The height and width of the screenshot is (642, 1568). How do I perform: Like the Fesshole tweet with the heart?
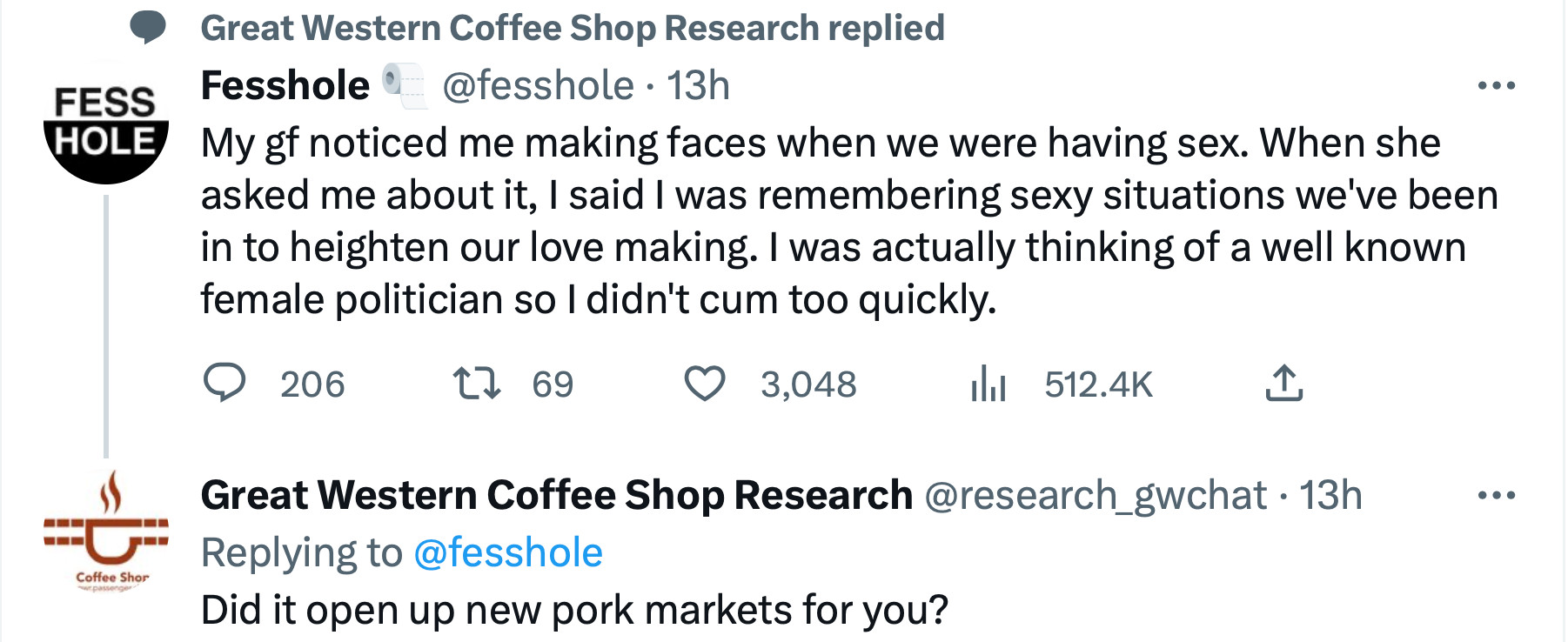point(704,383)
